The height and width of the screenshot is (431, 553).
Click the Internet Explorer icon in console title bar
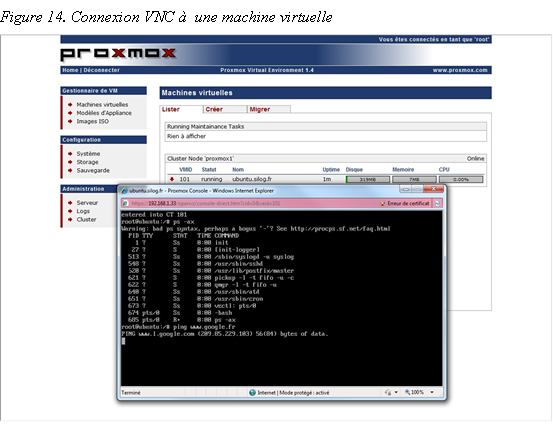pyautogui.click(x=124, y=191)
